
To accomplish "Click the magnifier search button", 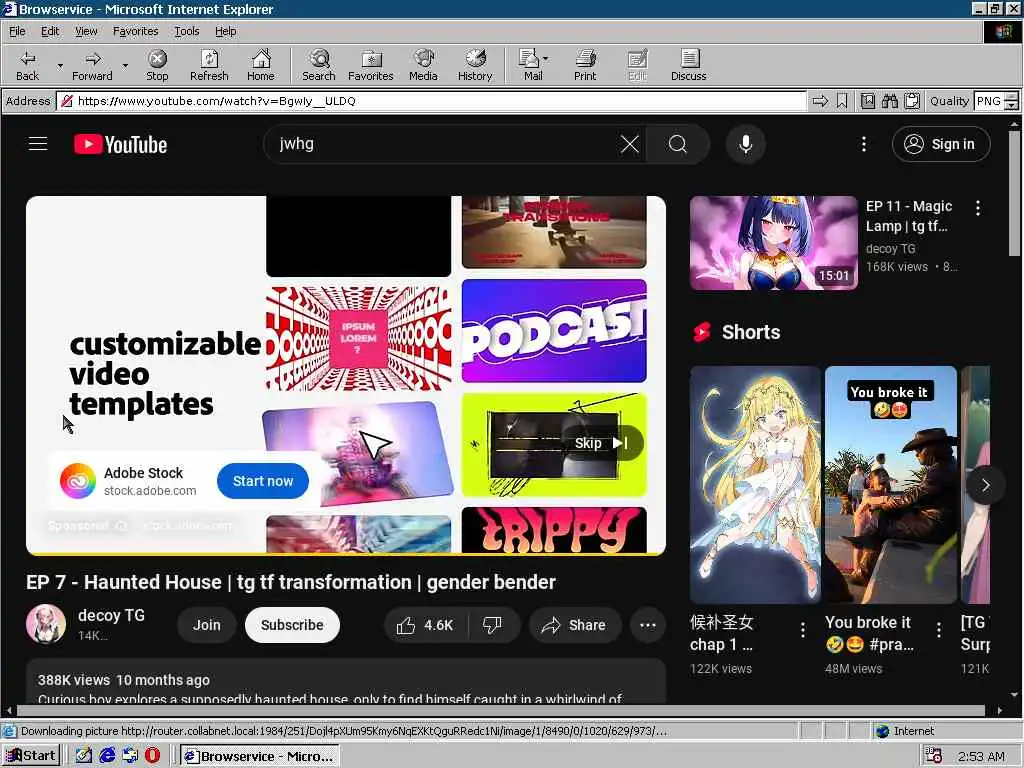I will 678,144.
